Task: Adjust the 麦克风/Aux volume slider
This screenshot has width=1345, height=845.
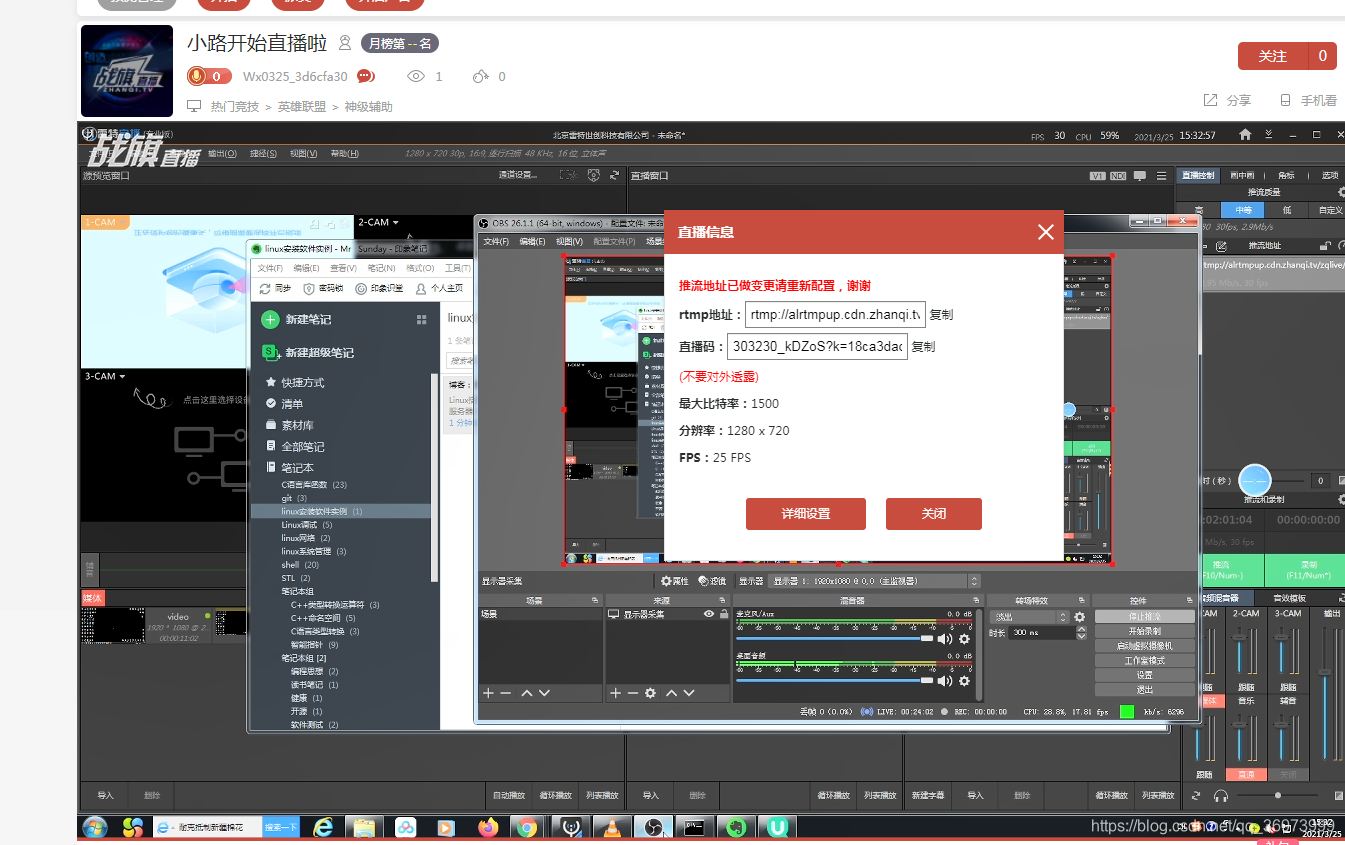Action: coord(835,638)
